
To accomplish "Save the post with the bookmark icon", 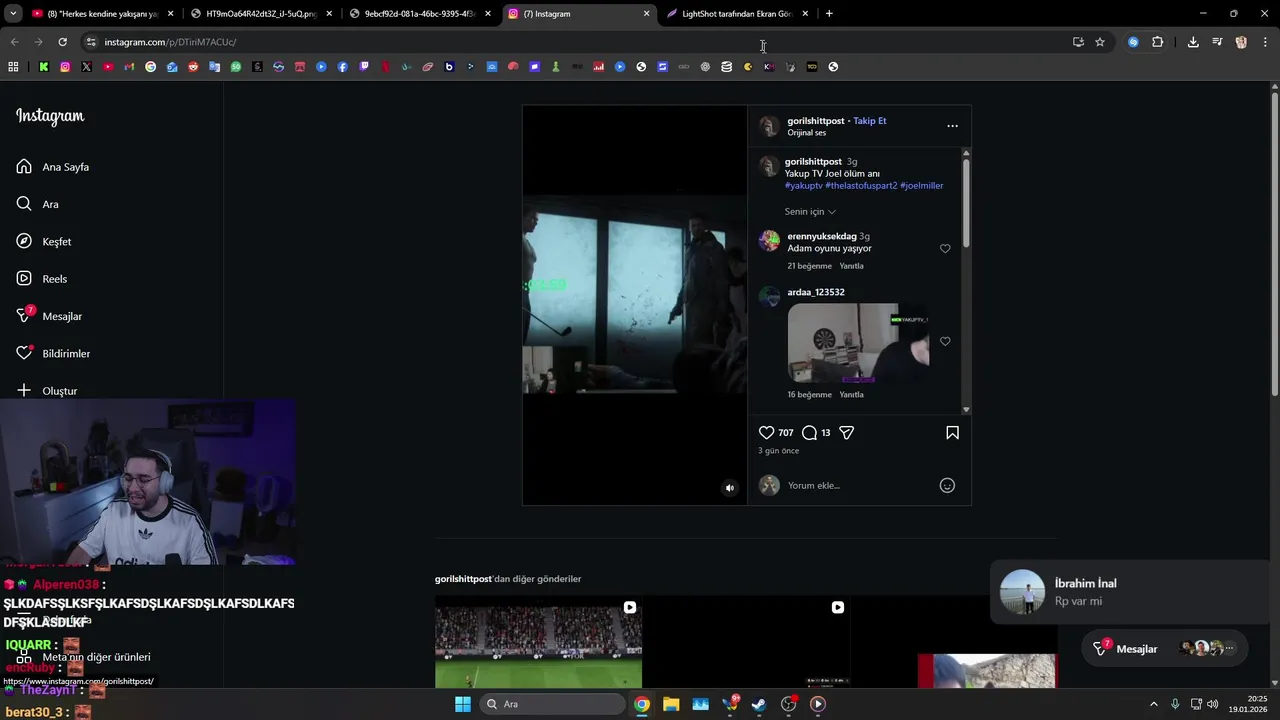I will tap(952, 433).
